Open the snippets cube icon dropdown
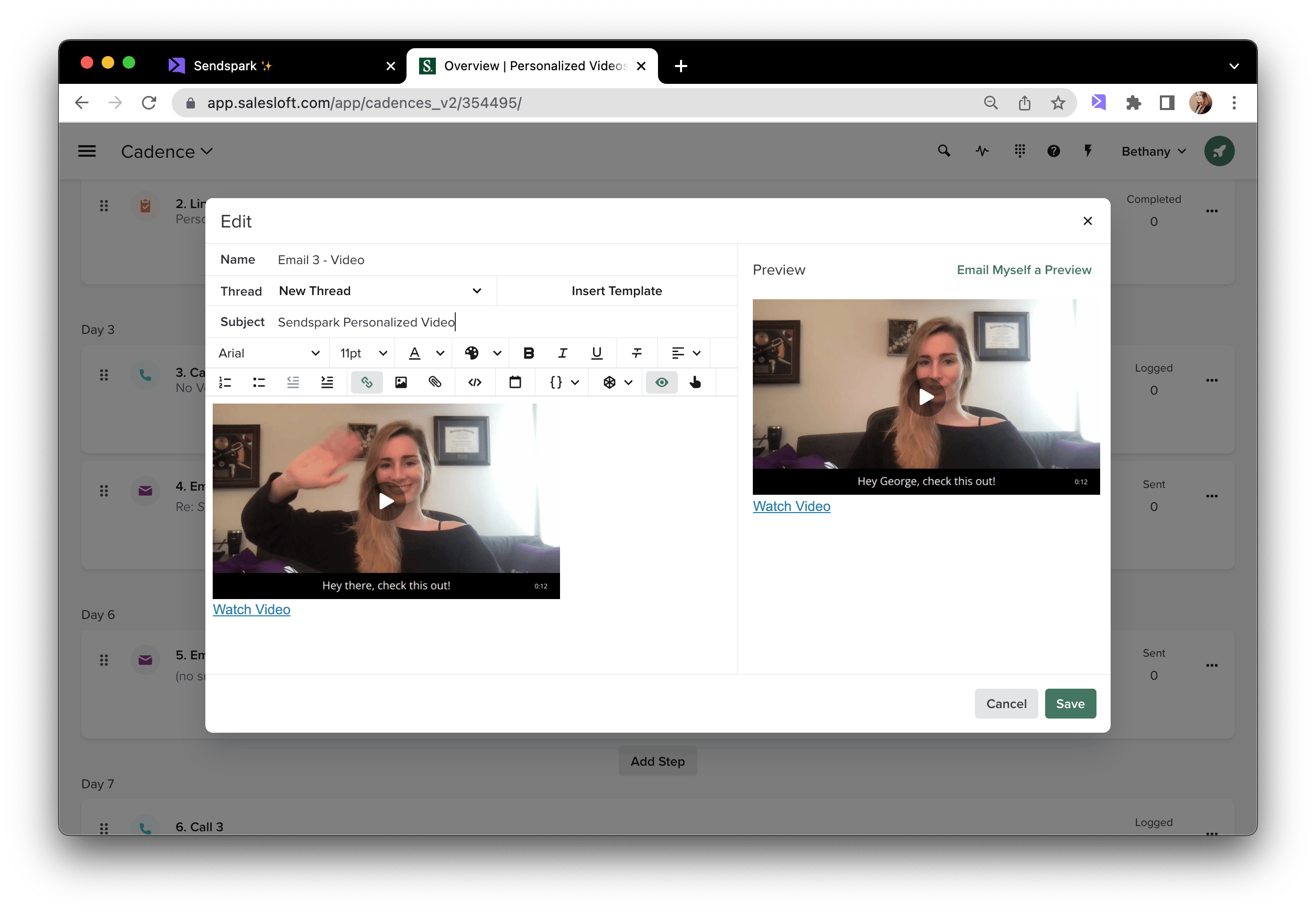The image size is (1316, 913). tap(618, 382)
